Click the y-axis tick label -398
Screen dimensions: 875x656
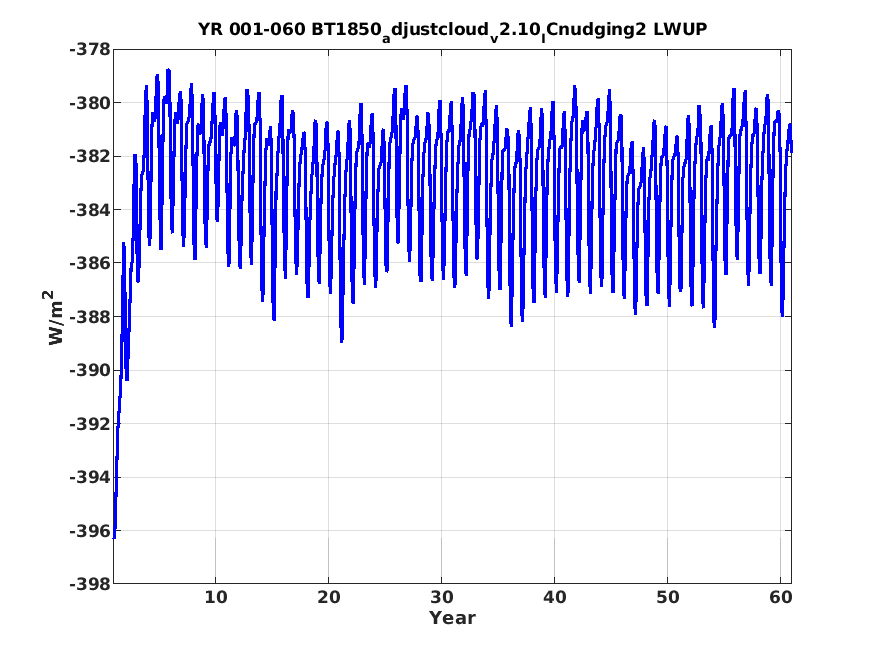coord(90,584)
